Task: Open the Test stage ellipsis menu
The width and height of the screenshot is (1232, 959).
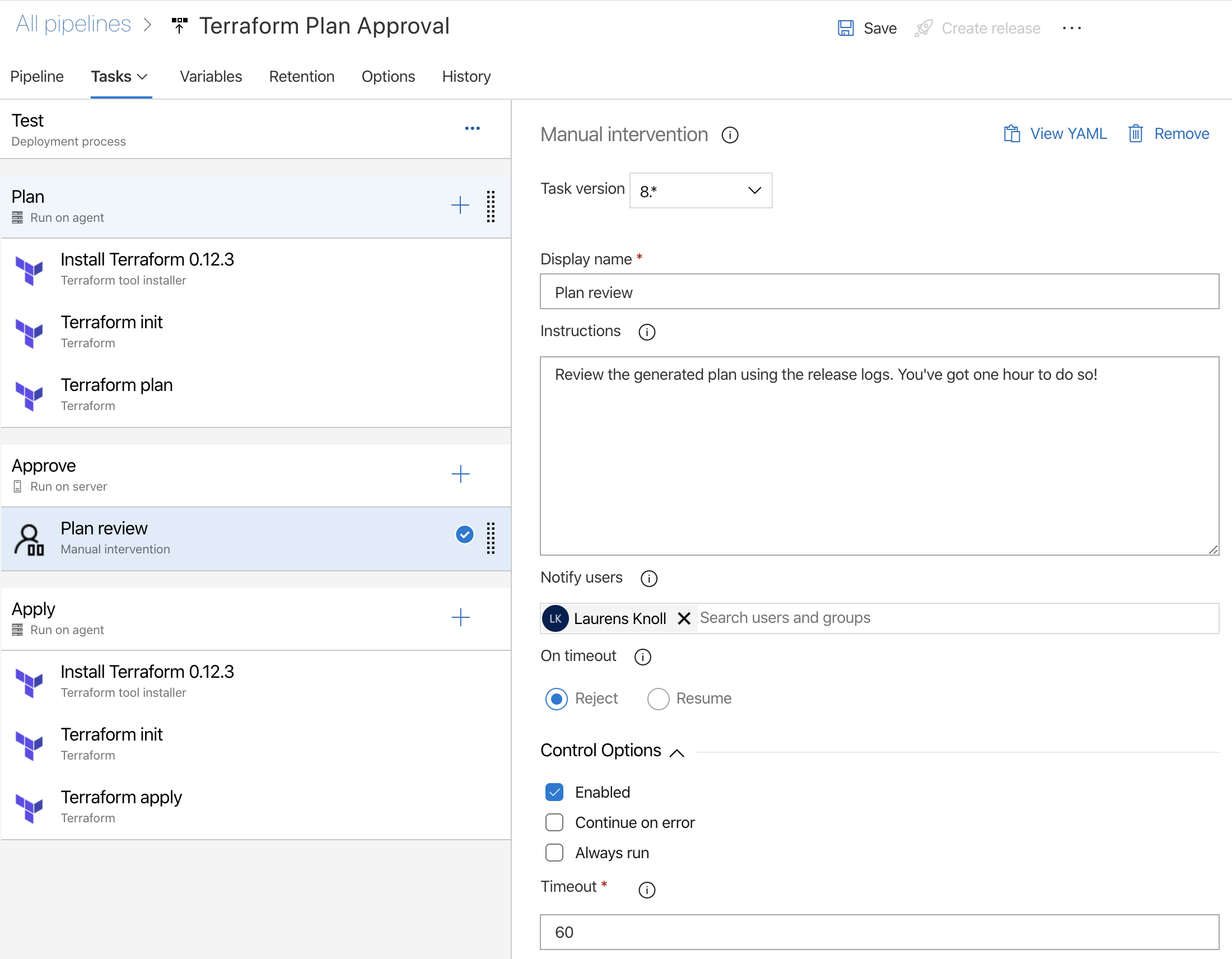Action: [x=472, y=129]
